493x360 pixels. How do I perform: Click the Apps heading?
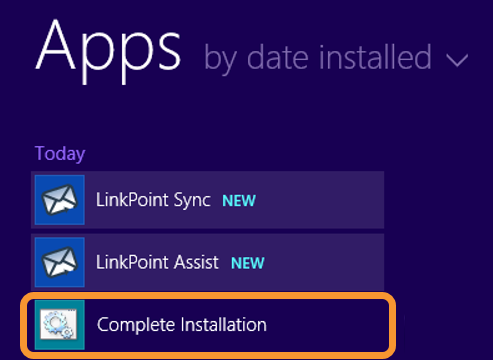(108, 50)
